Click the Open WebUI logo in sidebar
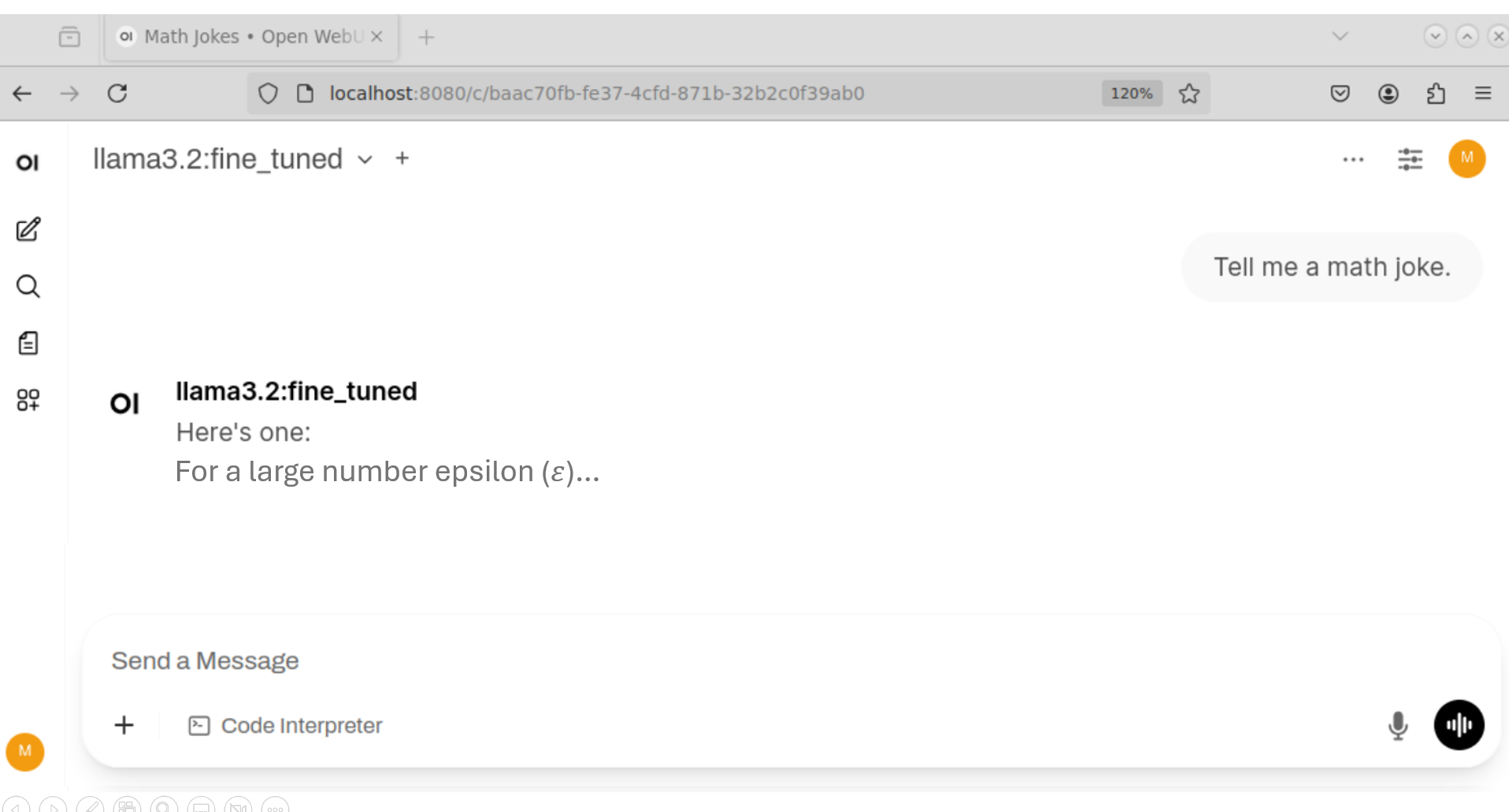1509x812 pixels. coord(28,162)
